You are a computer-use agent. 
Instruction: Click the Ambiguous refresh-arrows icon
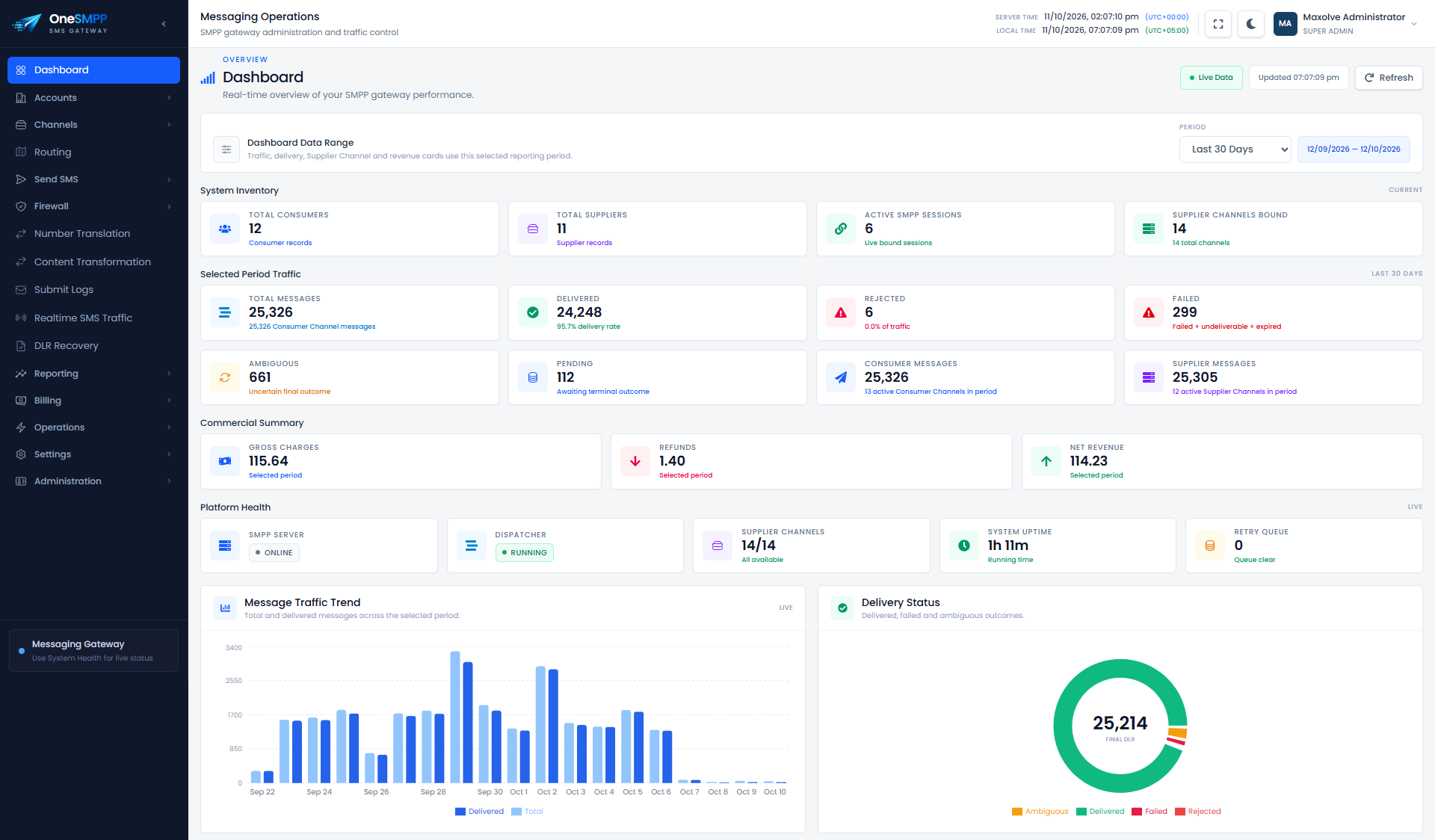point(225,377)
